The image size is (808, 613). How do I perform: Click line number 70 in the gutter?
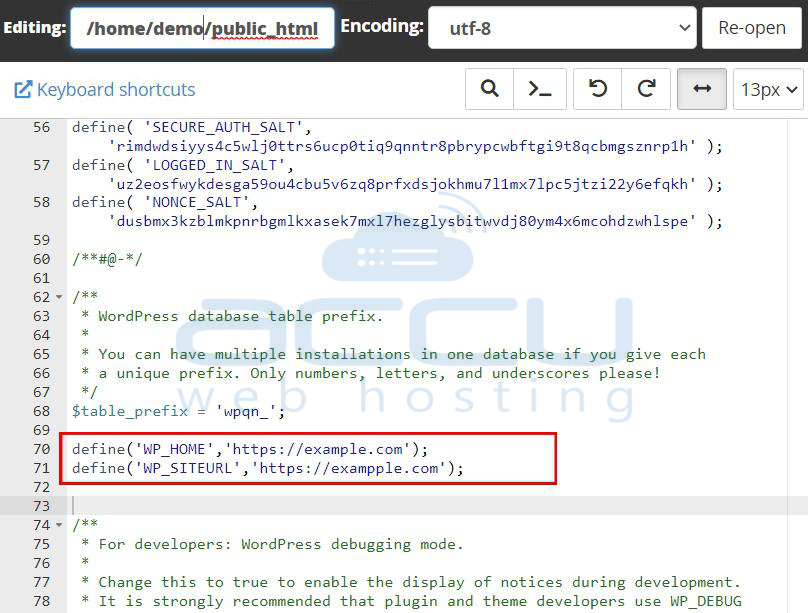44,449
